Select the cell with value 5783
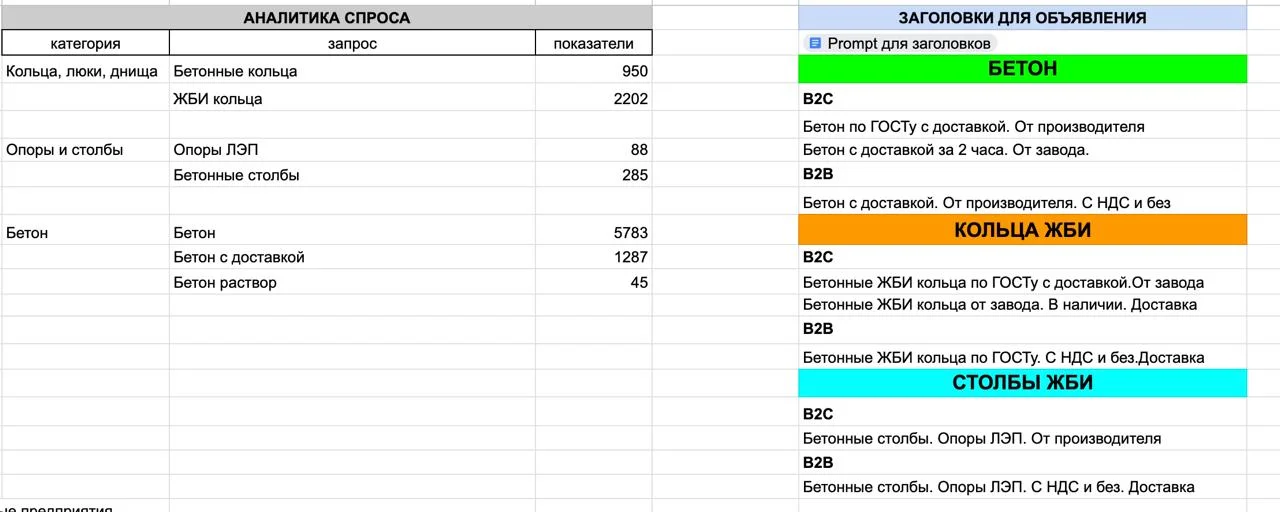 click(594, 233)
